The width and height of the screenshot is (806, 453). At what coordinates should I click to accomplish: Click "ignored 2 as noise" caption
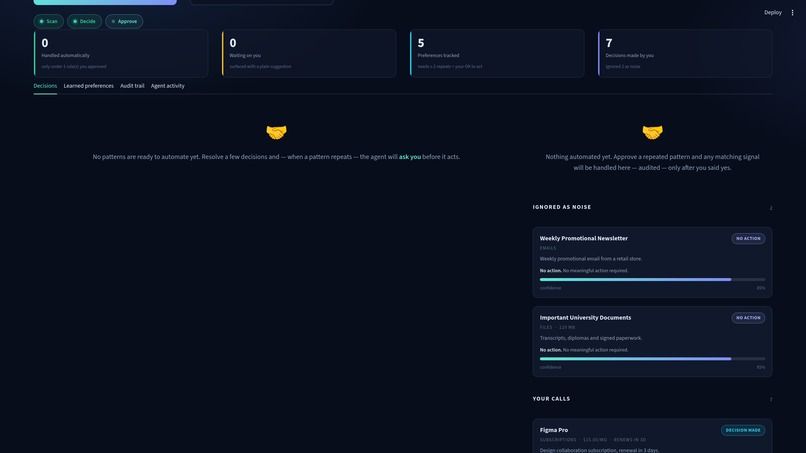pos(623,66)
